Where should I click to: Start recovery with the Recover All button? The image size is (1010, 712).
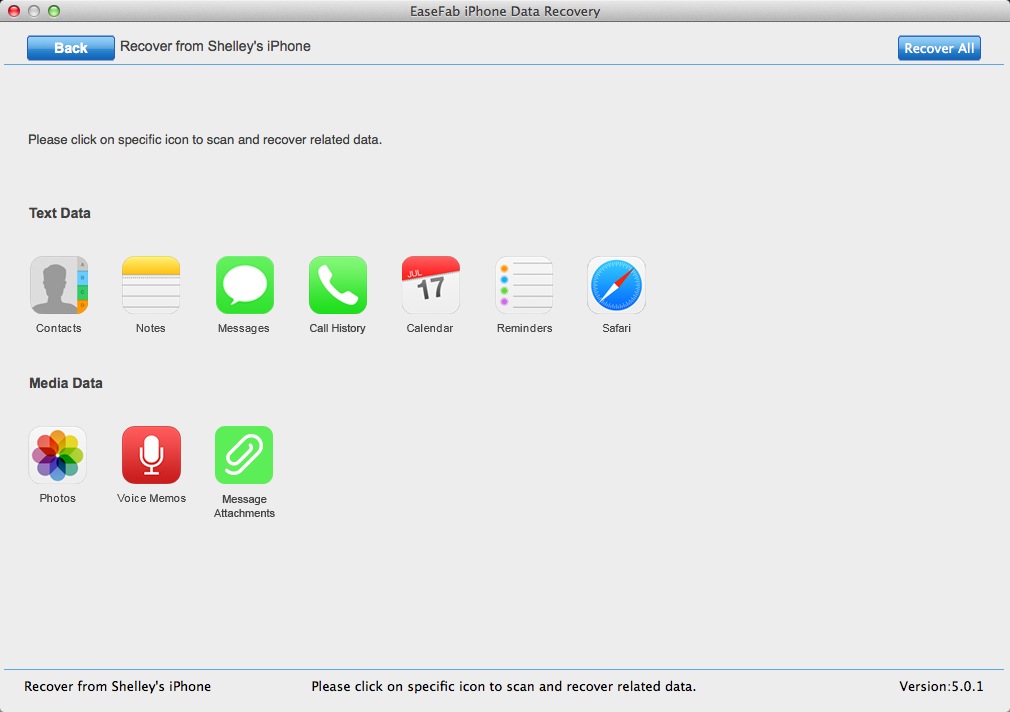pyautogui.click(x=939, y=48)
